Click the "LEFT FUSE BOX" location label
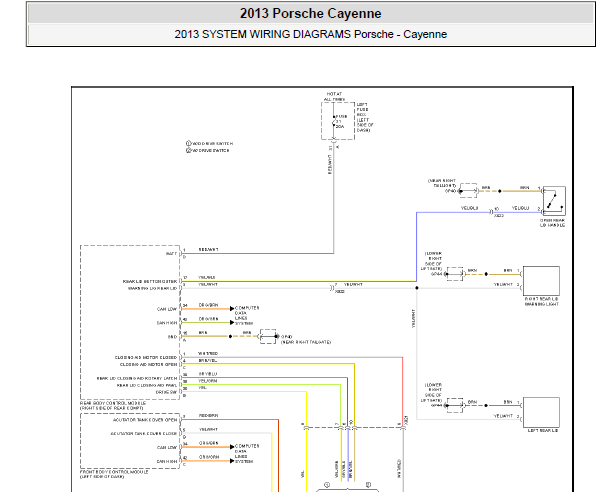The image size is (605, 492). point(365,117)
